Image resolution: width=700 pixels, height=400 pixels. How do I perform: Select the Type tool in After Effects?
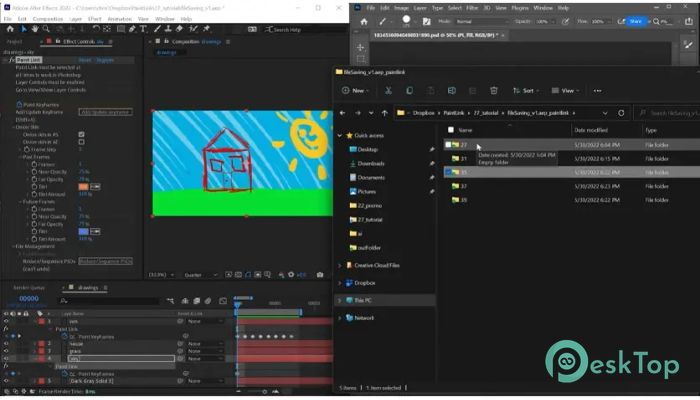point(143,29)
